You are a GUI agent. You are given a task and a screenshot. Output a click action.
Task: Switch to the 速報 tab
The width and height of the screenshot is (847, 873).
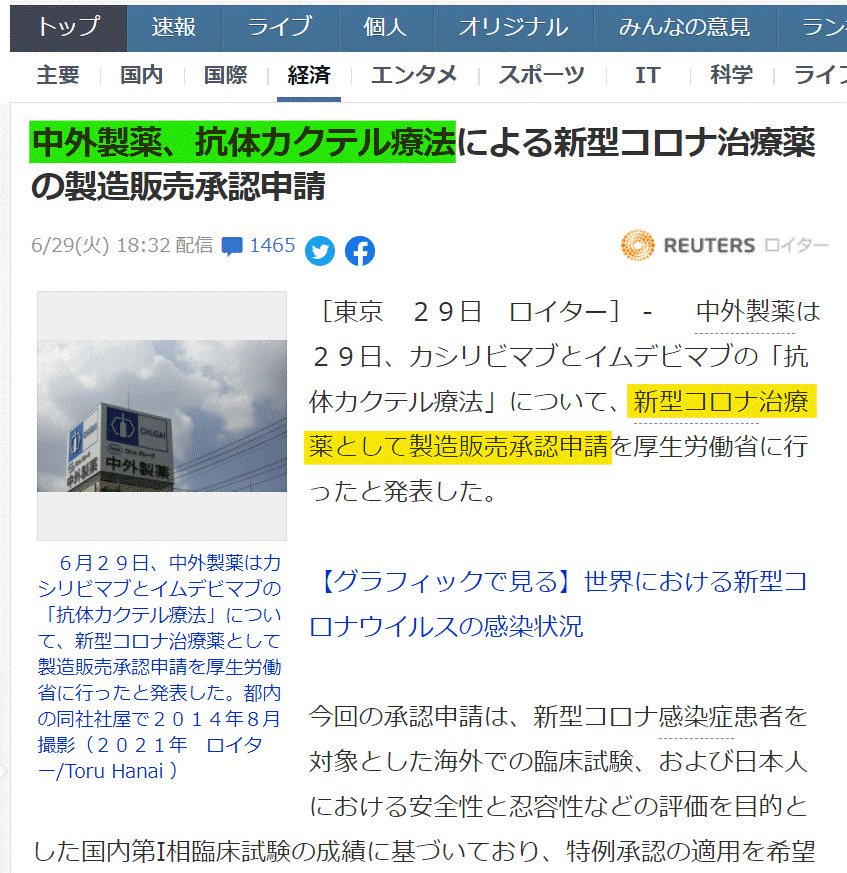[173, 28]
